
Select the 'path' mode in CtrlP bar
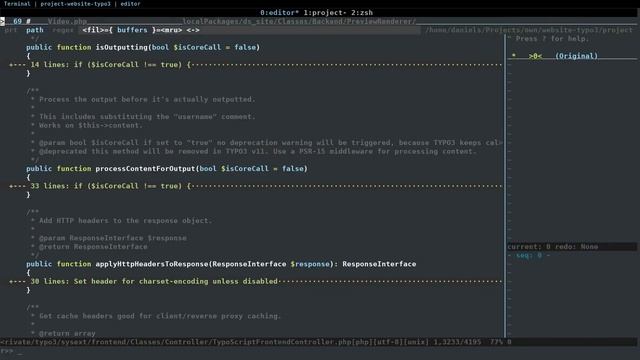tap(35, 30)
